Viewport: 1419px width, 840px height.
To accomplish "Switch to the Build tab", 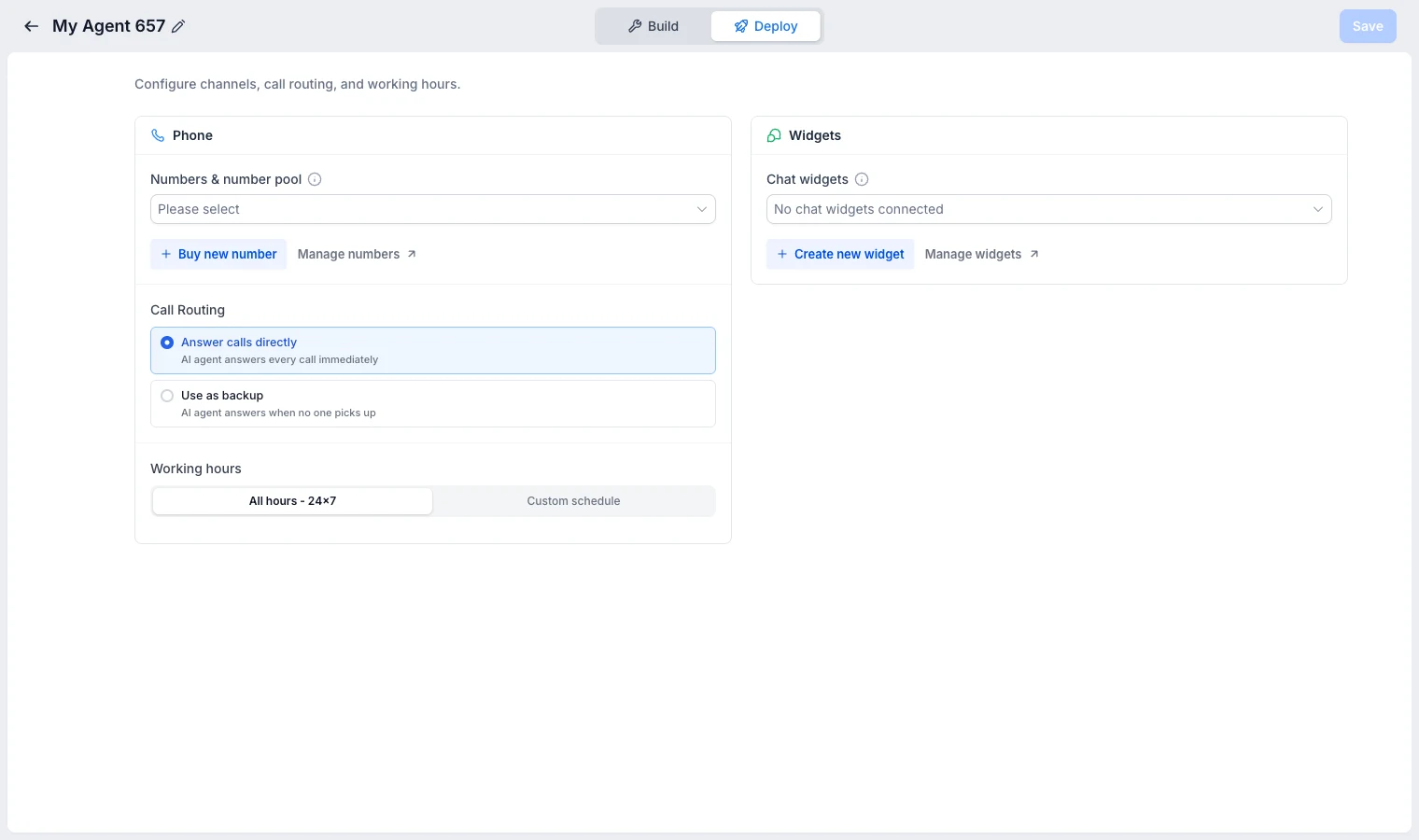I will click(x=653, y=26).
